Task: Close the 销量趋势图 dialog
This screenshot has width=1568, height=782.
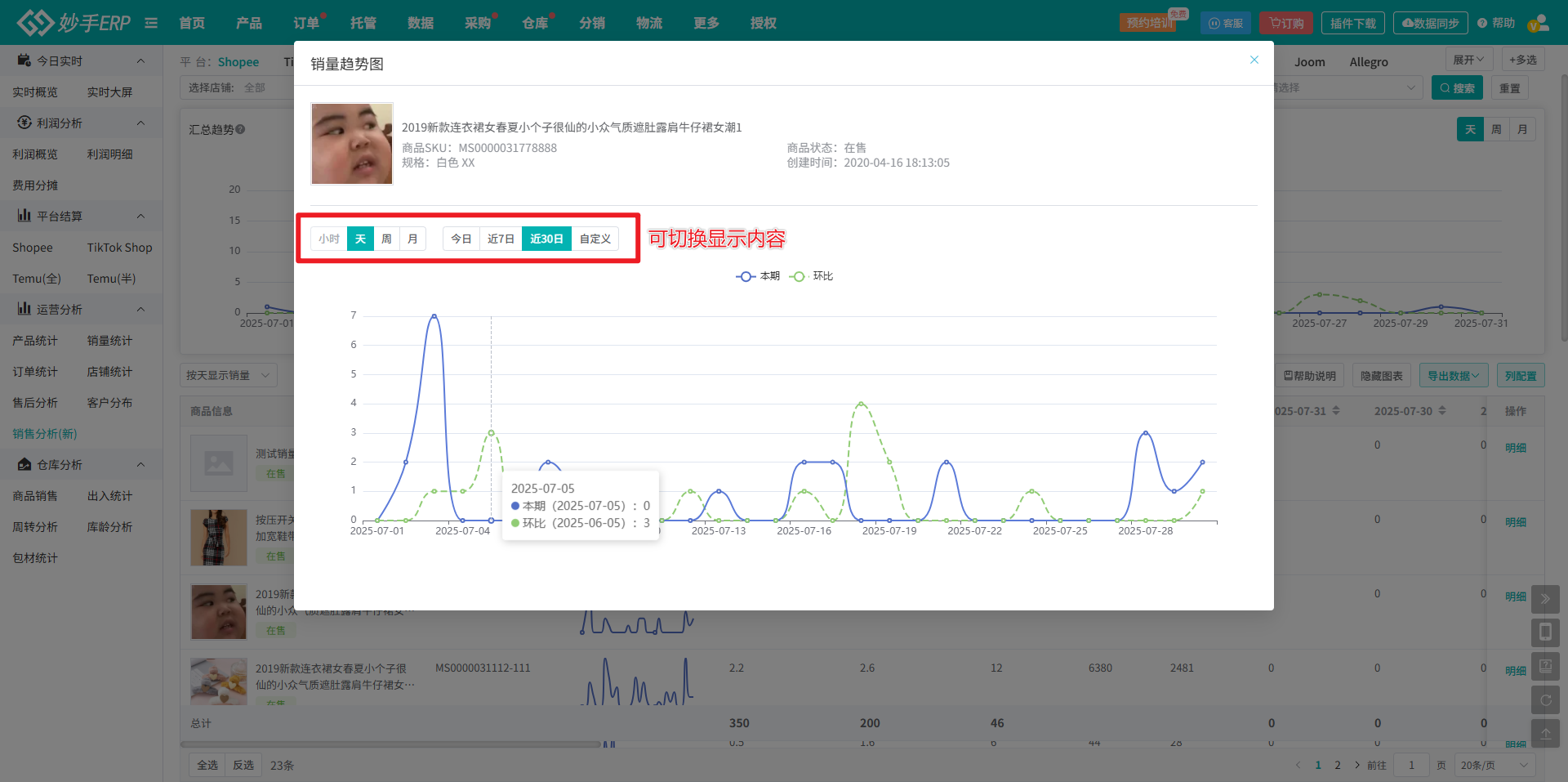Action: click(x=1254, y=60)
